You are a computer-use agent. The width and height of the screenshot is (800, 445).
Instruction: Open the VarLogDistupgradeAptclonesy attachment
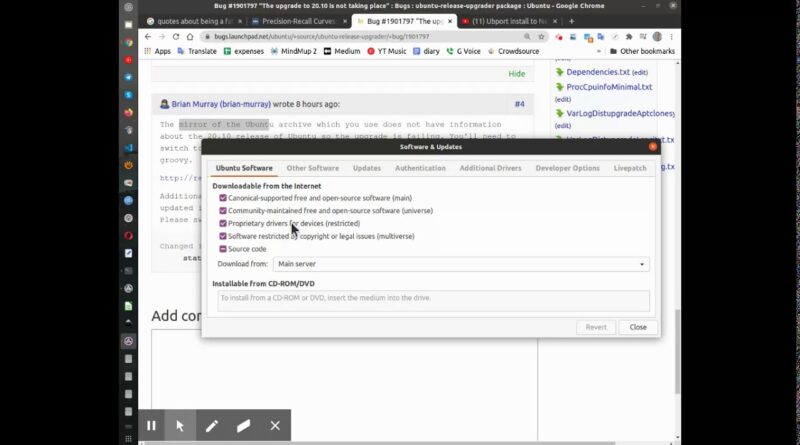pos(620,113)
